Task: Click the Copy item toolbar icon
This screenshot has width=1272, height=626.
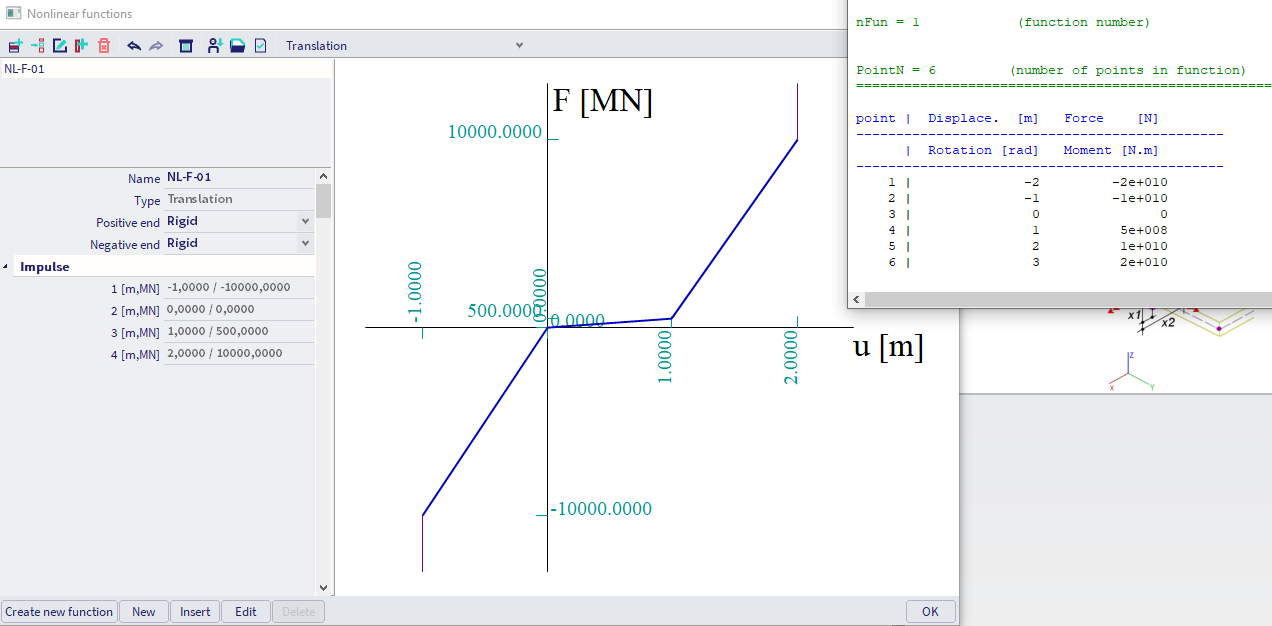Action: [81, 46]
